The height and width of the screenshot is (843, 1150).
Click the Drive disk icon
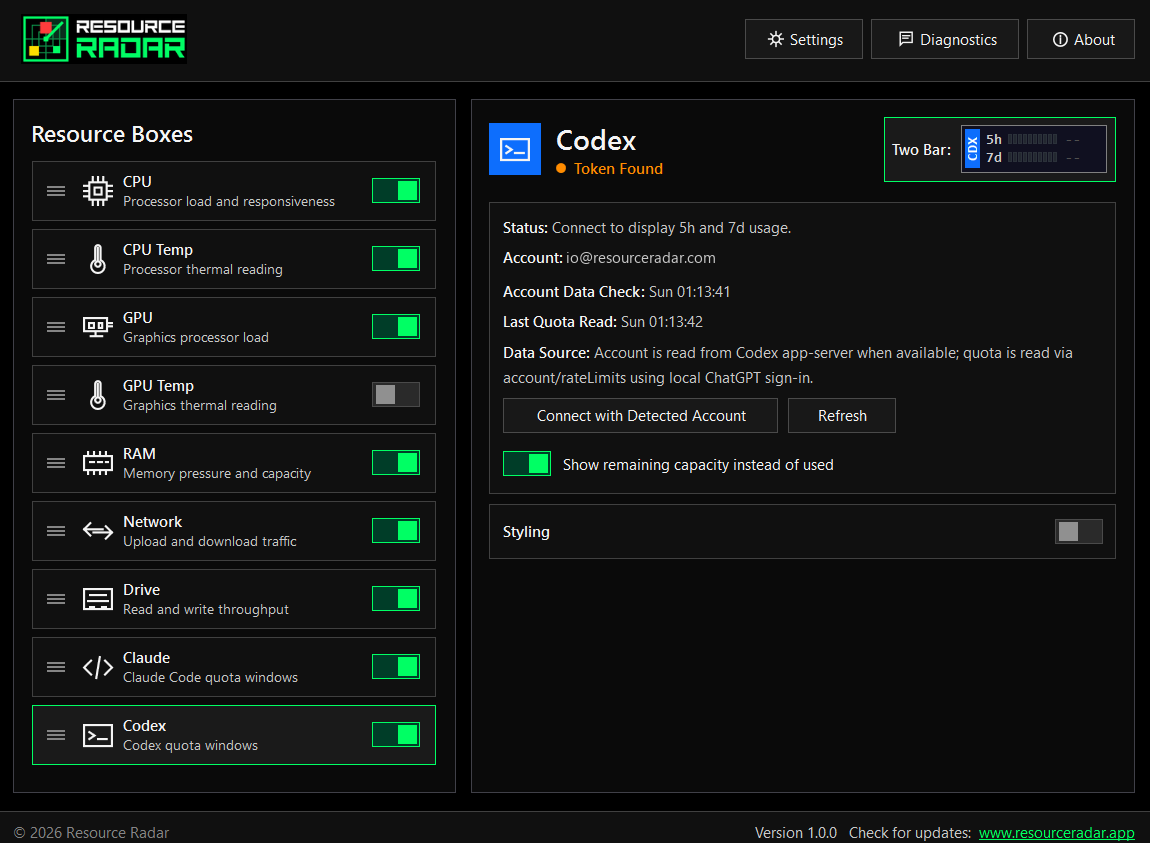(98, 599)
